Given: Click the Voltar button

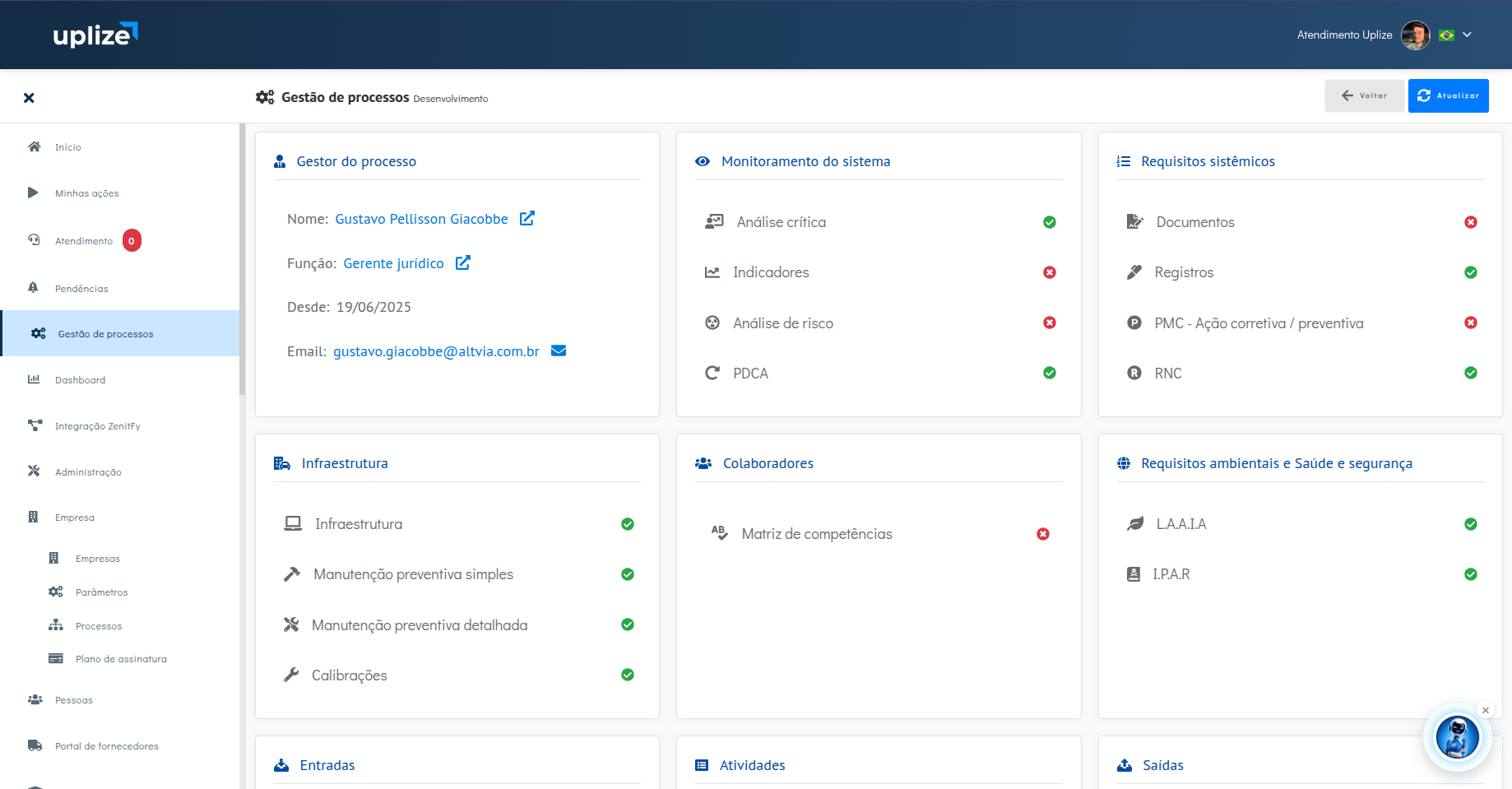Looking at the screenshot, I should click(x=1364, y=95).
